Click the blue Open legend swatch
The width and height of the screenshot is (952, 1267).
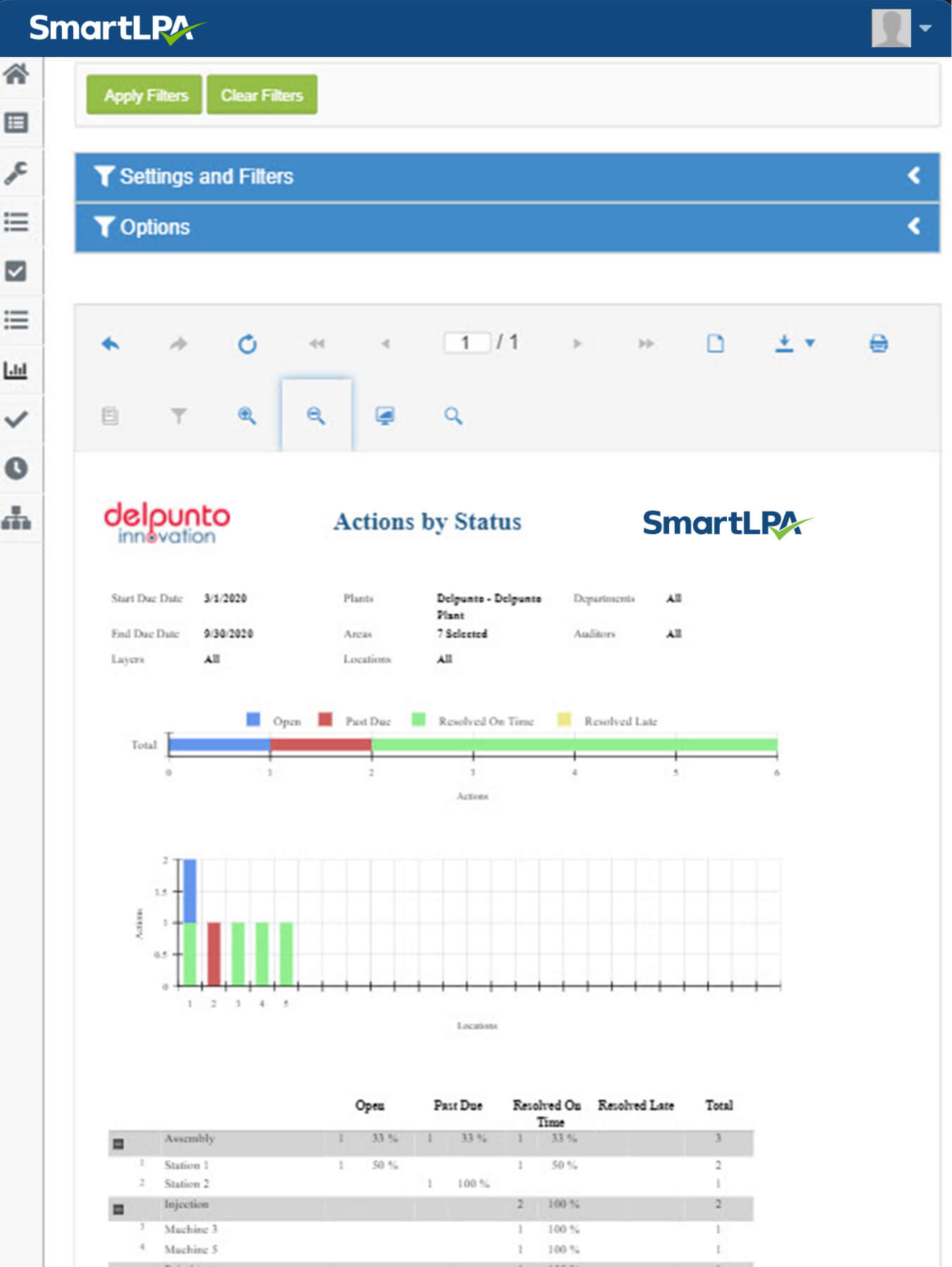click(253, 719)
